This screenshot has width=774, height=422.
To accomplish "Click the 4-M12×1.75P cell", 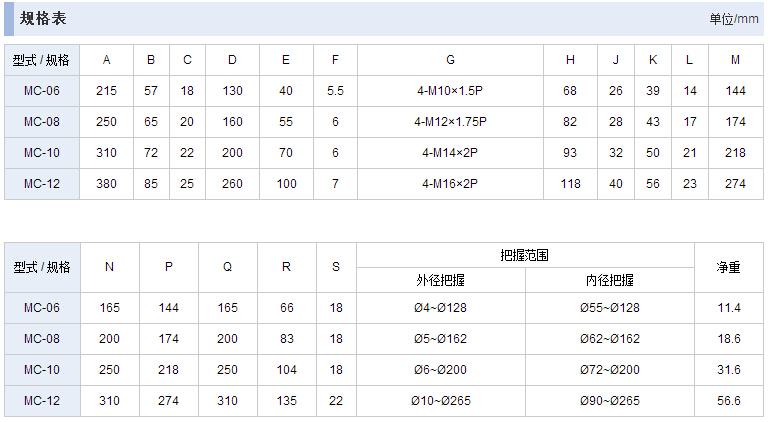I will click(450, 122).
